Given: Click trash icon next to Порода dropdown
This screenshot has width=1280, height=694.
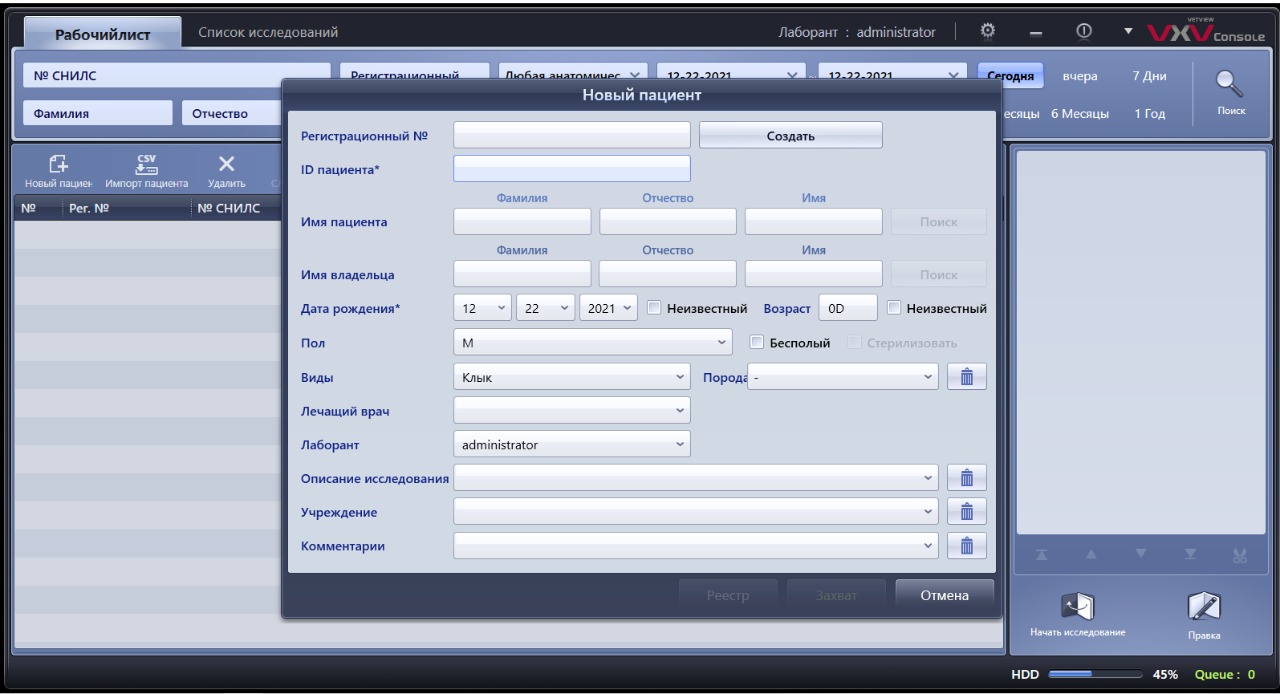Looking at the screenshot, I should coord(966,376).
